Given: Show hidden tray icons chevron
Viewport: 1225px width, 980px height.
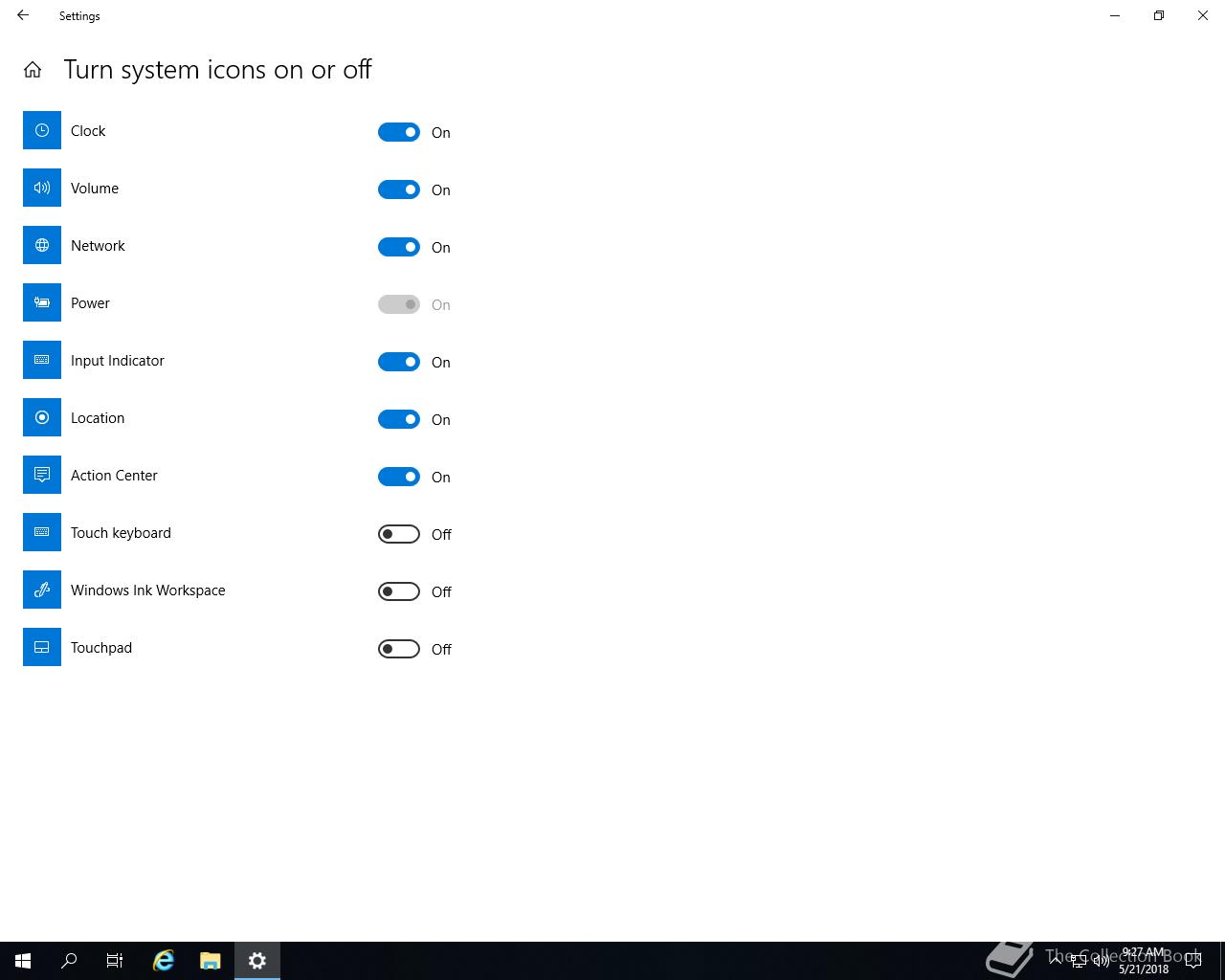Looking at the screenshot, I should [1056, 961].
